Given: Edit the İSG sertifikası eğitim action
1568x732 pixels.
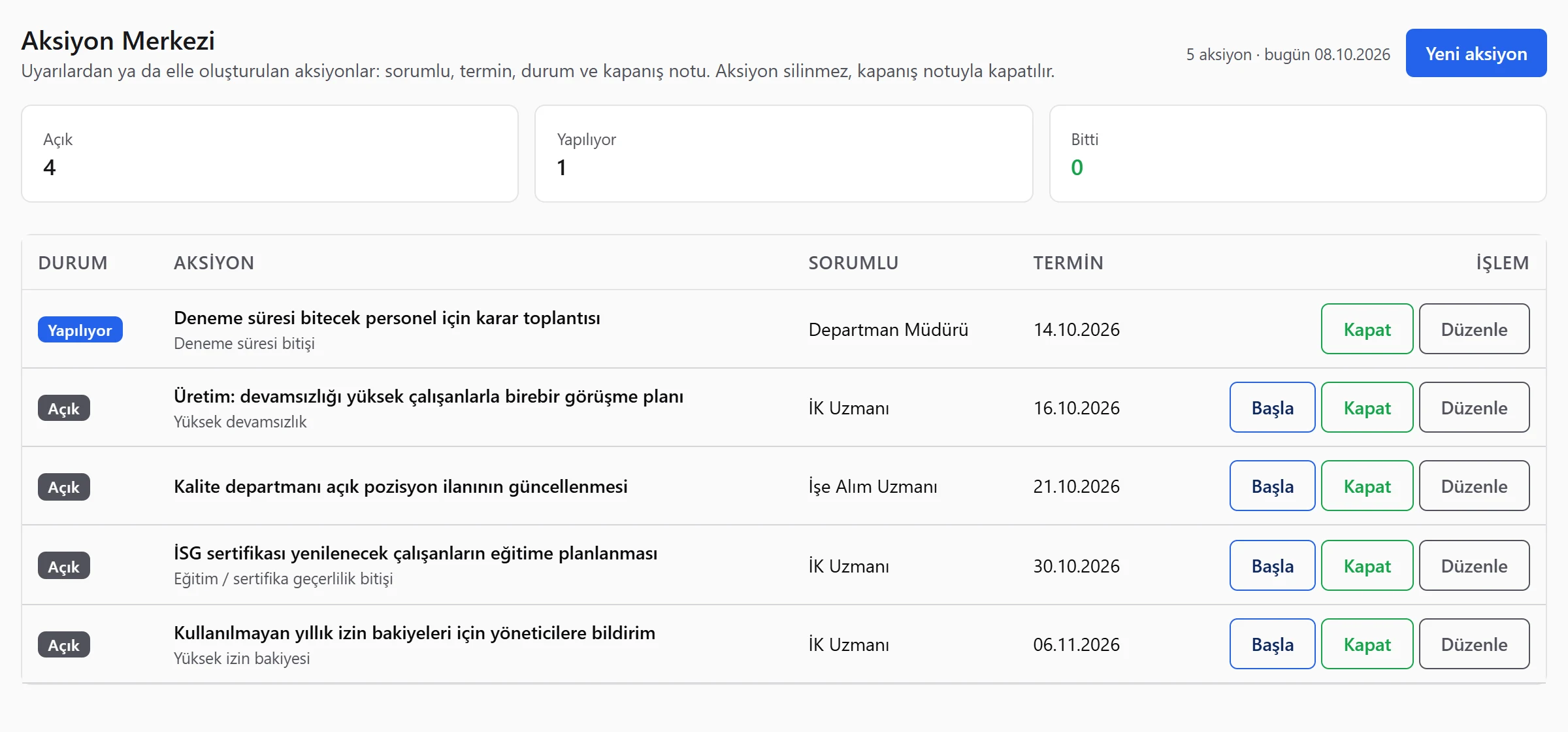Looking at the screenshot, I should tap(1474, 565).
